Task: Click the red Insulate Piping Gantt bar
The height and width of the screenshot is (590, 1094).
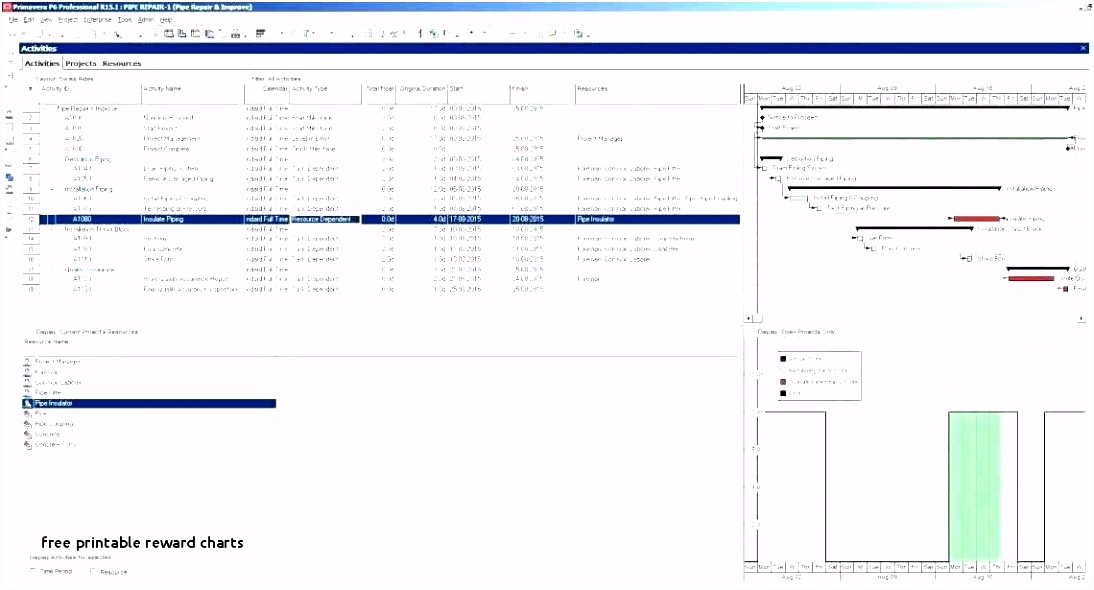Action: [x=976, y=219]
